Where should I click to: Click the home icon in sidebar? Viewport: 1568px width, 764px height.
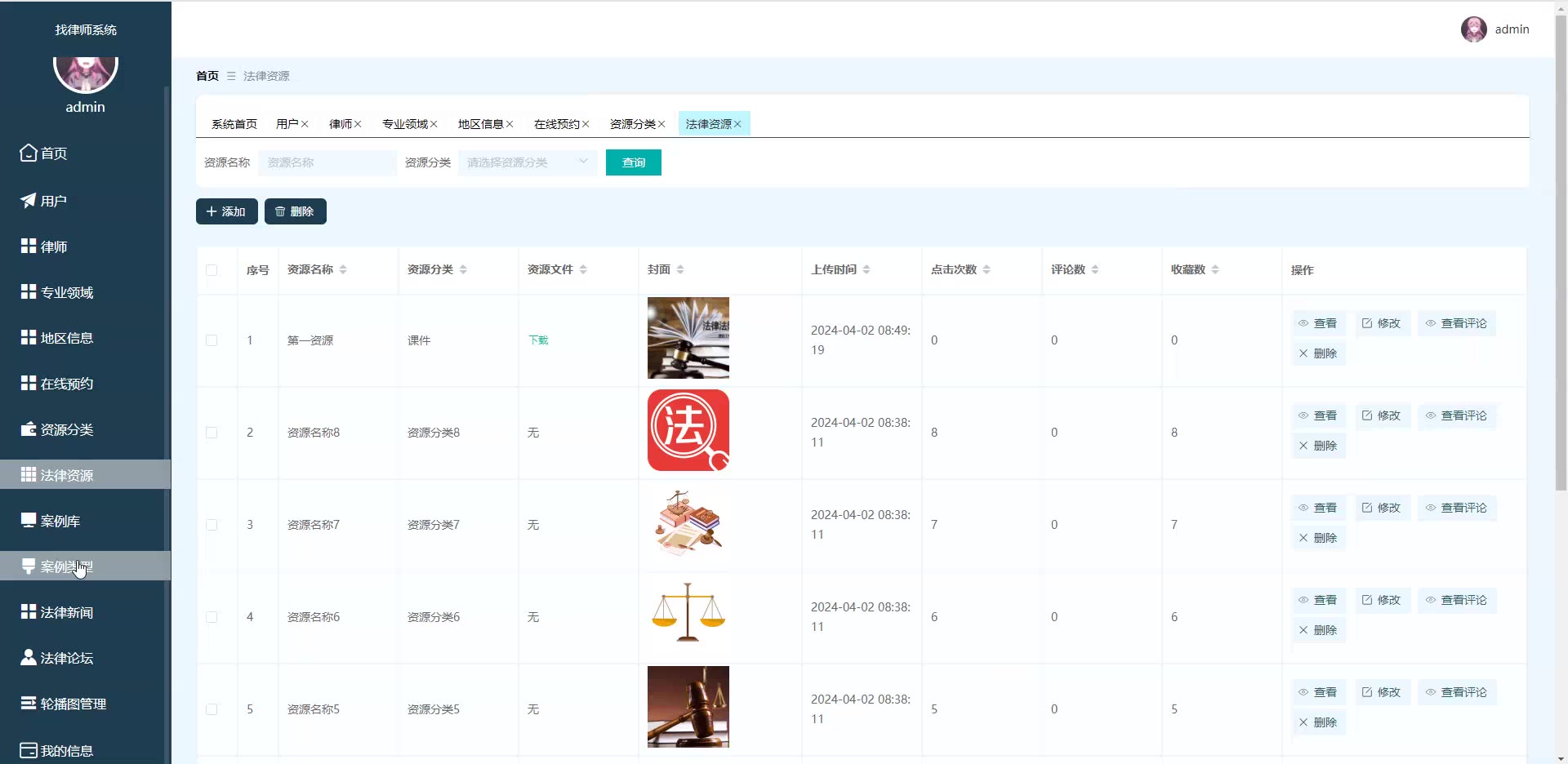pos(29,153)
